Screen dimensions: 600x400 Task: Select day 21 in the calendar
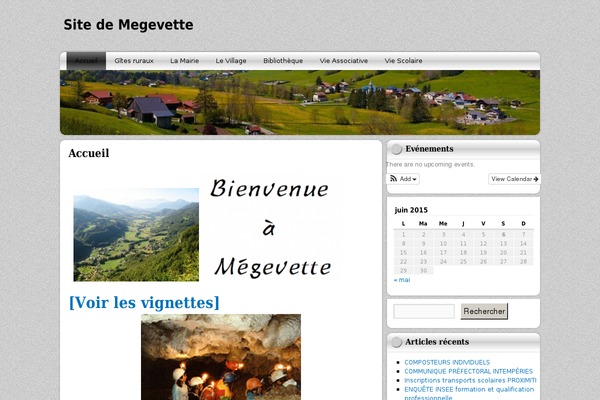click(x=523, y=253)
